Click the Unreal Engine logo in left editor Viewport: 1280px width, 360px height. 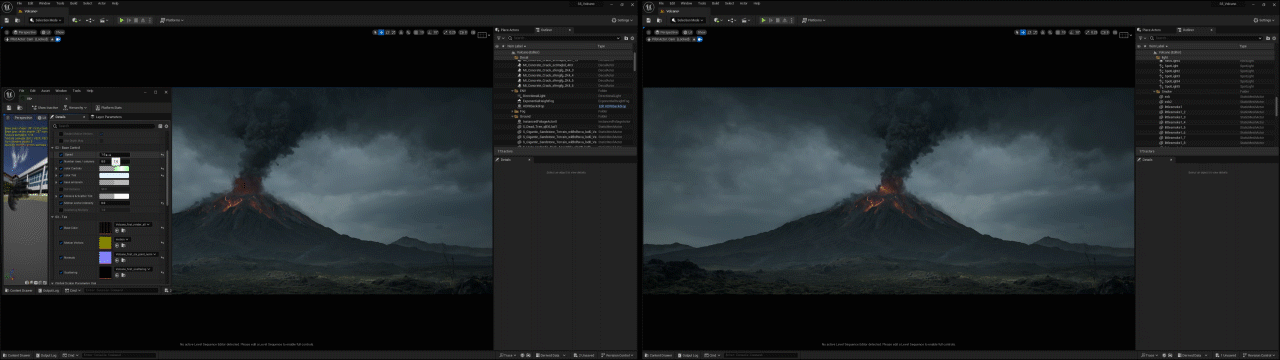pyautogui.click(x=7, y=7)
